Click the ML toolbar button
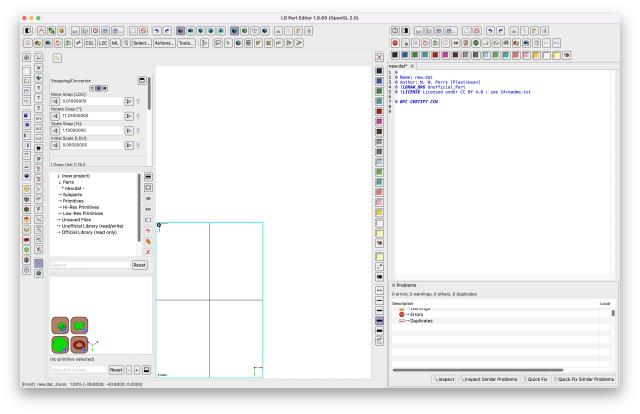640x414 pixels. click(x=117, y=45)
